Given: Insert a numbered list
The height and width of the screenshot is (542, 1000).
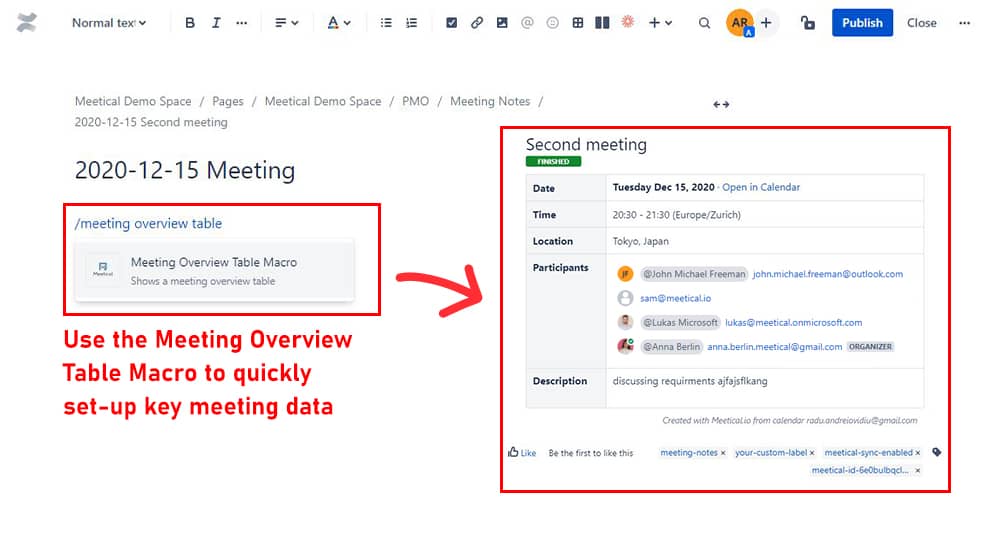Looking at the screenshot, I should (x=411, y=23).
